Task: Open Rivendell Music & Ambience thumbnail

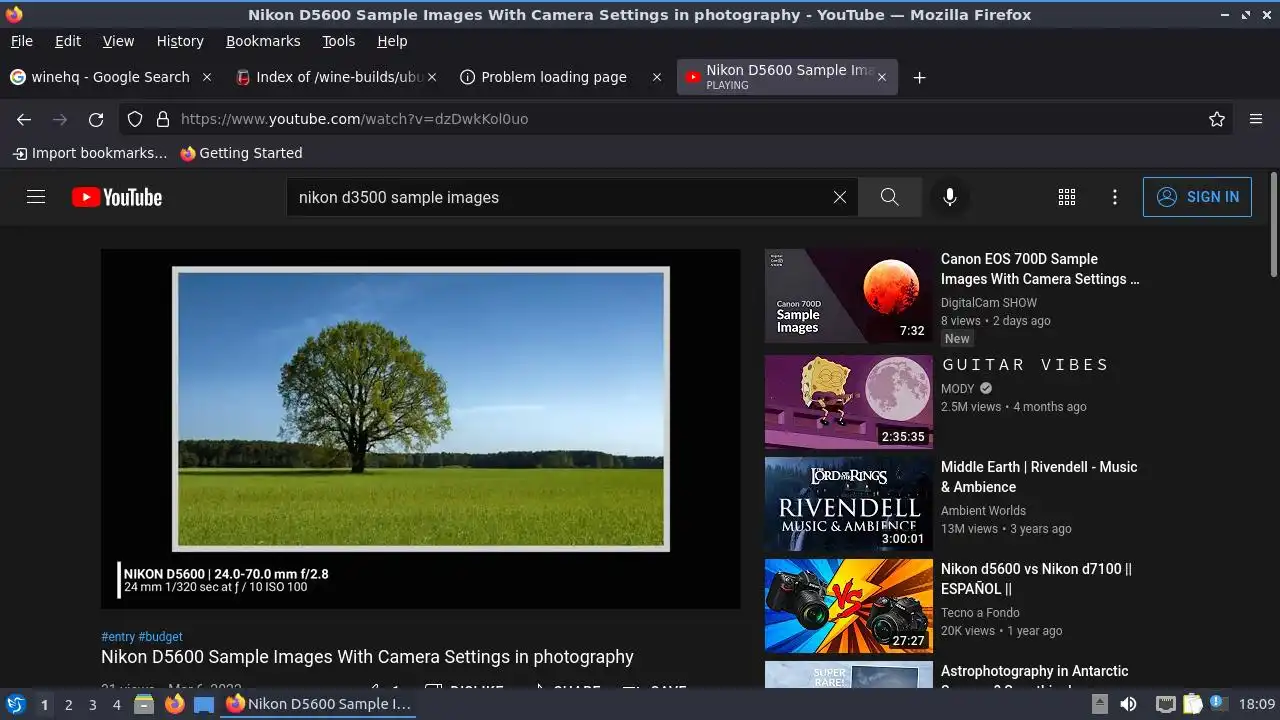Action: coord(848,504)
